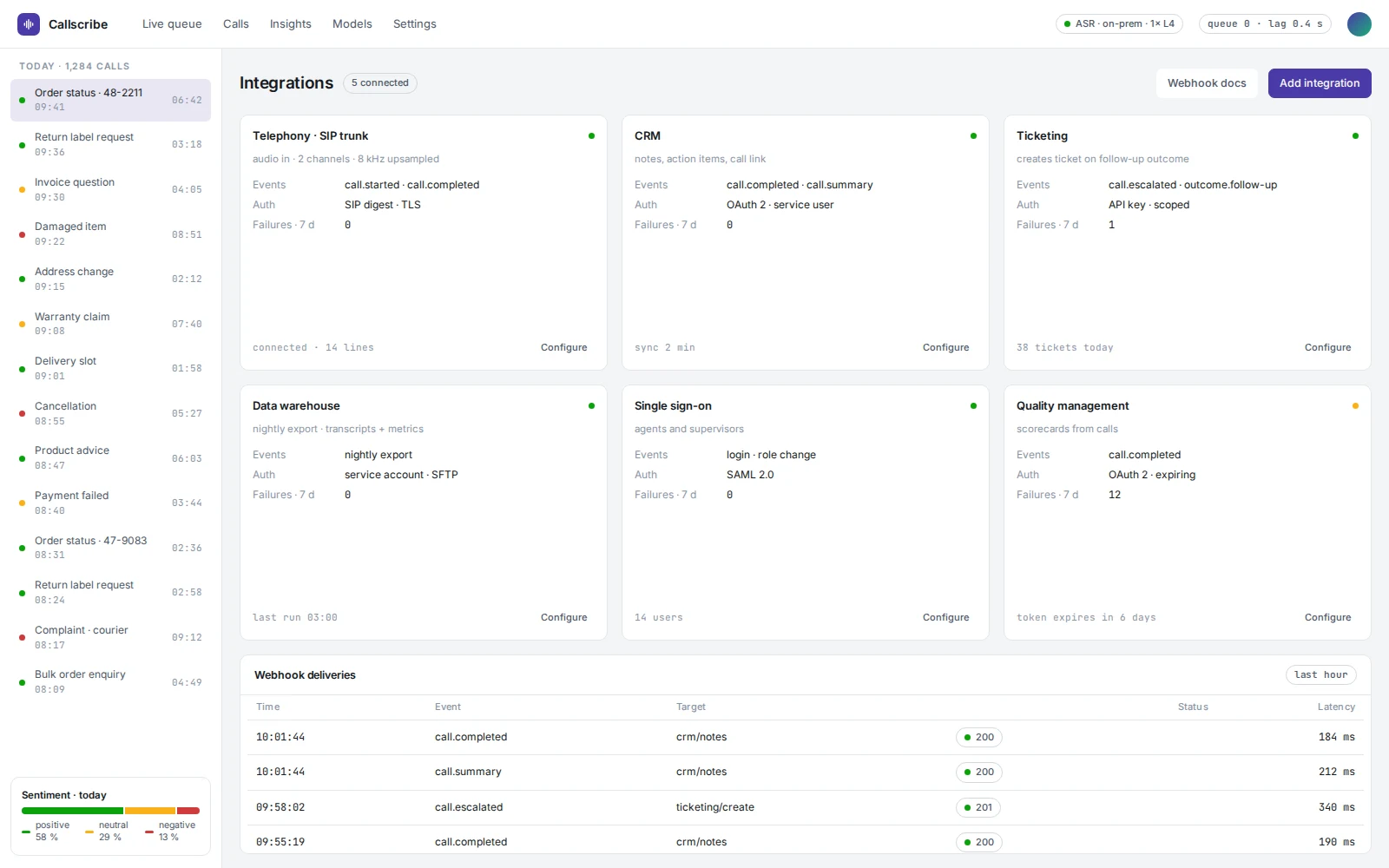This screenshot has height=868, width=1389.
Task: Select the Address change call
Action: point(110,279)
